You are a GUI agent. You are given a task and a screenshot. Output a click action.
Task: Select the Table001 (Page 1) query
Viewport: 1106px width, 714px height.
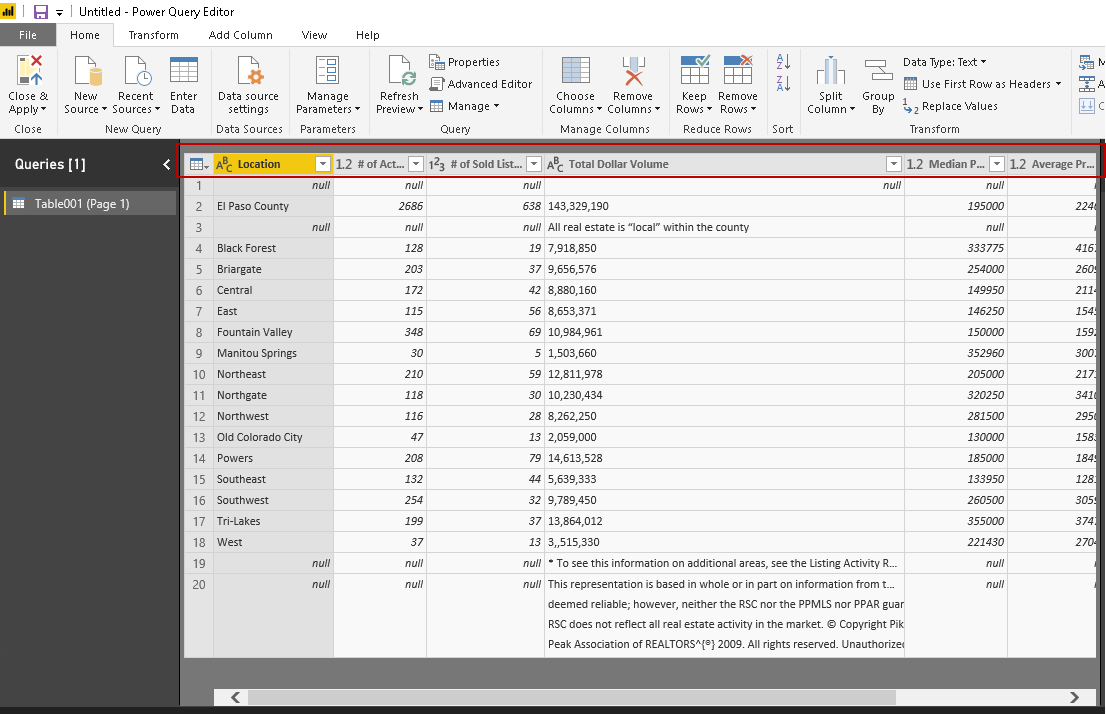click(x=82, y=204)
